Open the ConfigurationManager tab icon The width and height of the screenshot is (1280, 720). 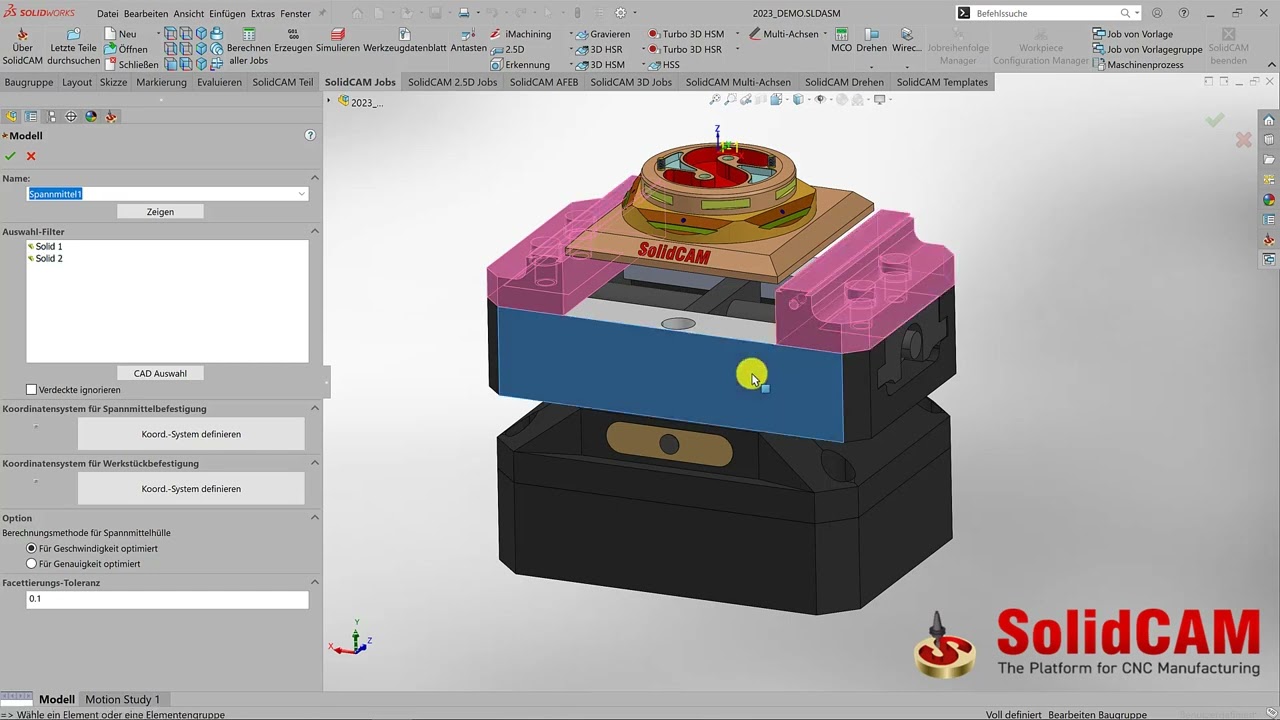pyautogui.click(x=51, y=116)
